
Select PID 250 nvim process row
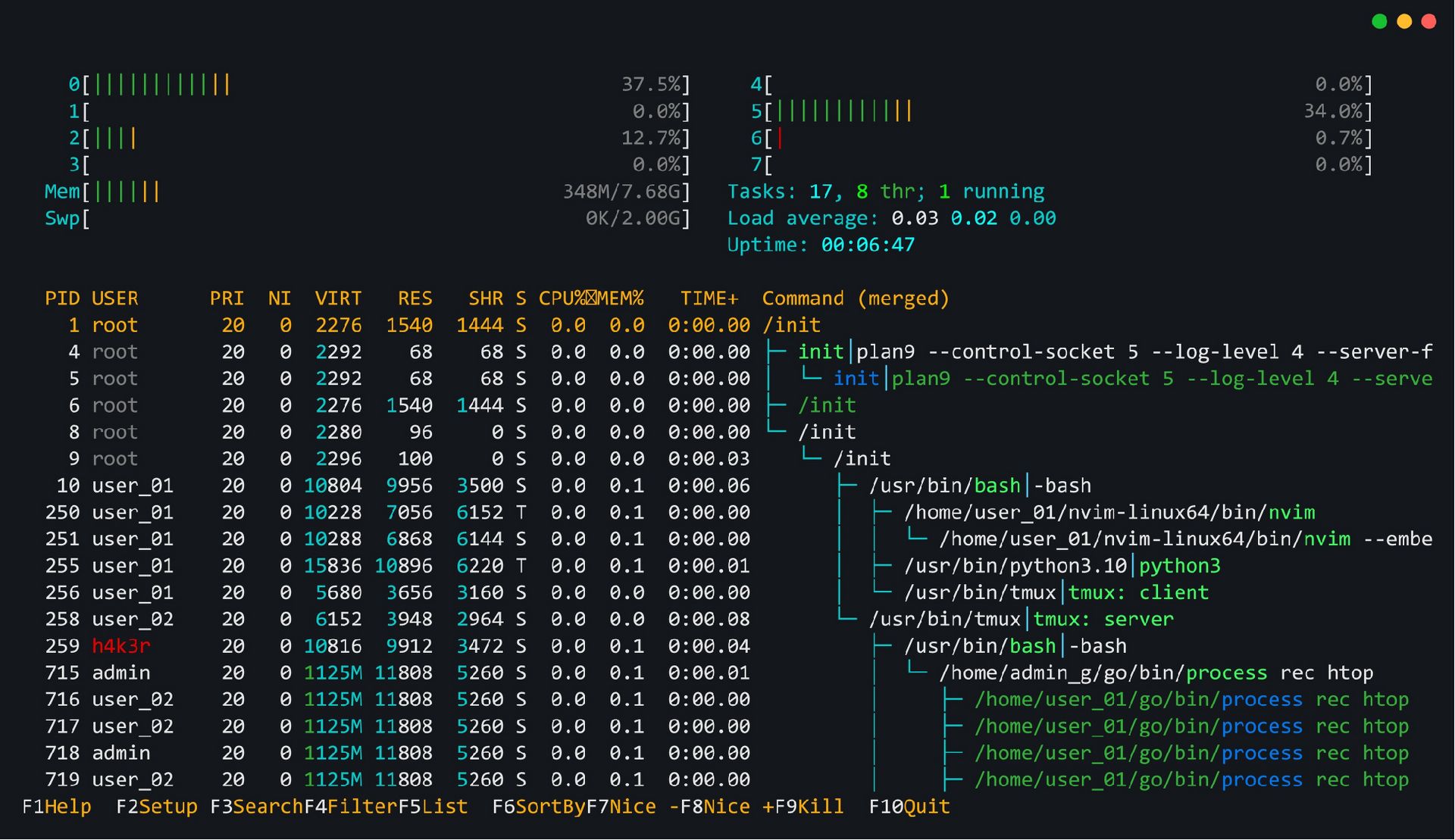[727, 513]
